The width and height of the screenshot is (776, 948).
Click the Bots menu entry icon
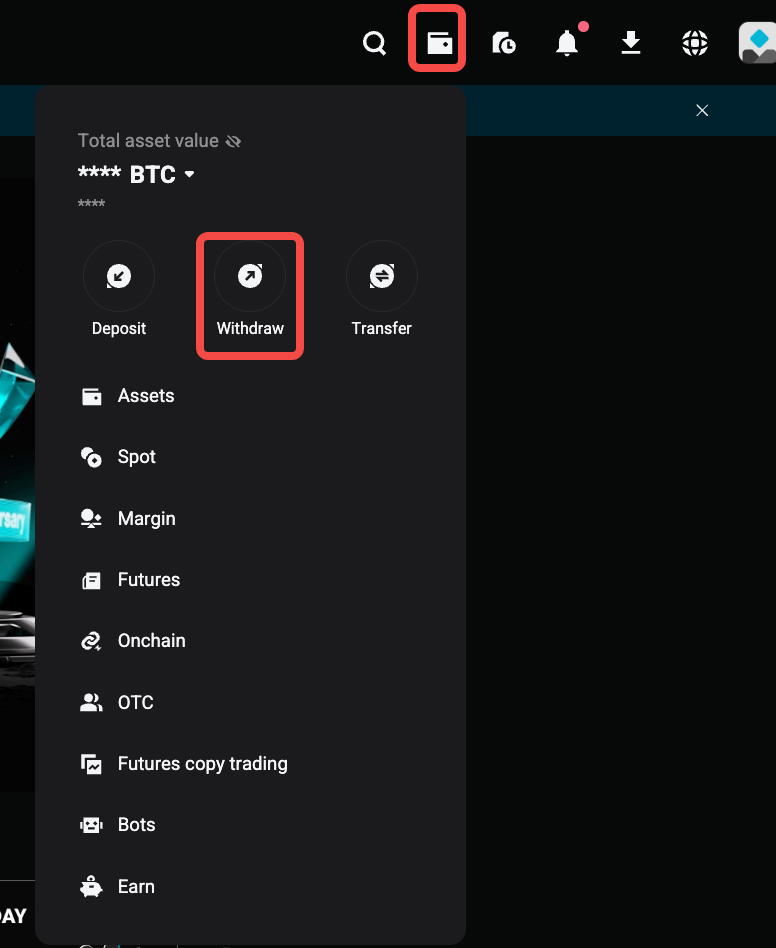(91, 824)
